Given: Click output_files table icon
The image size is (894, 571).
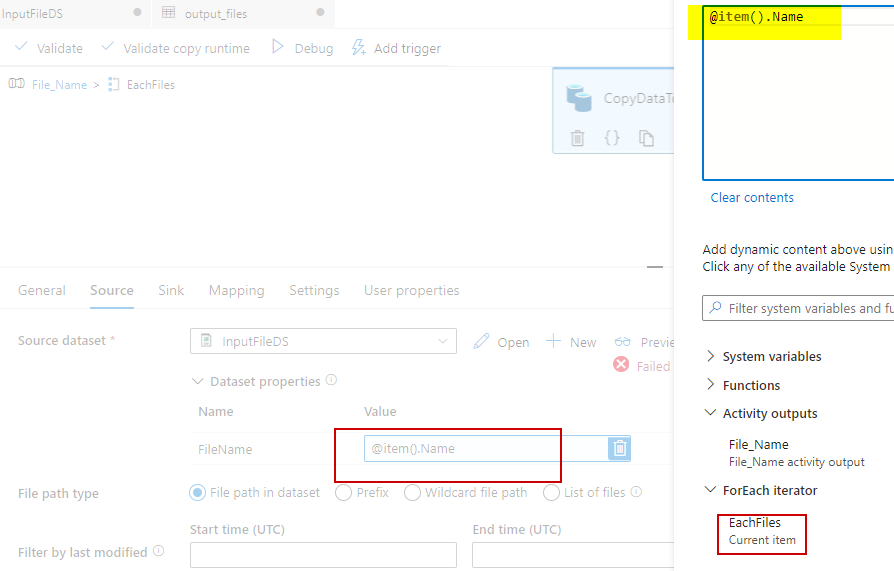Looking at the screenshot, I should 168,13.
